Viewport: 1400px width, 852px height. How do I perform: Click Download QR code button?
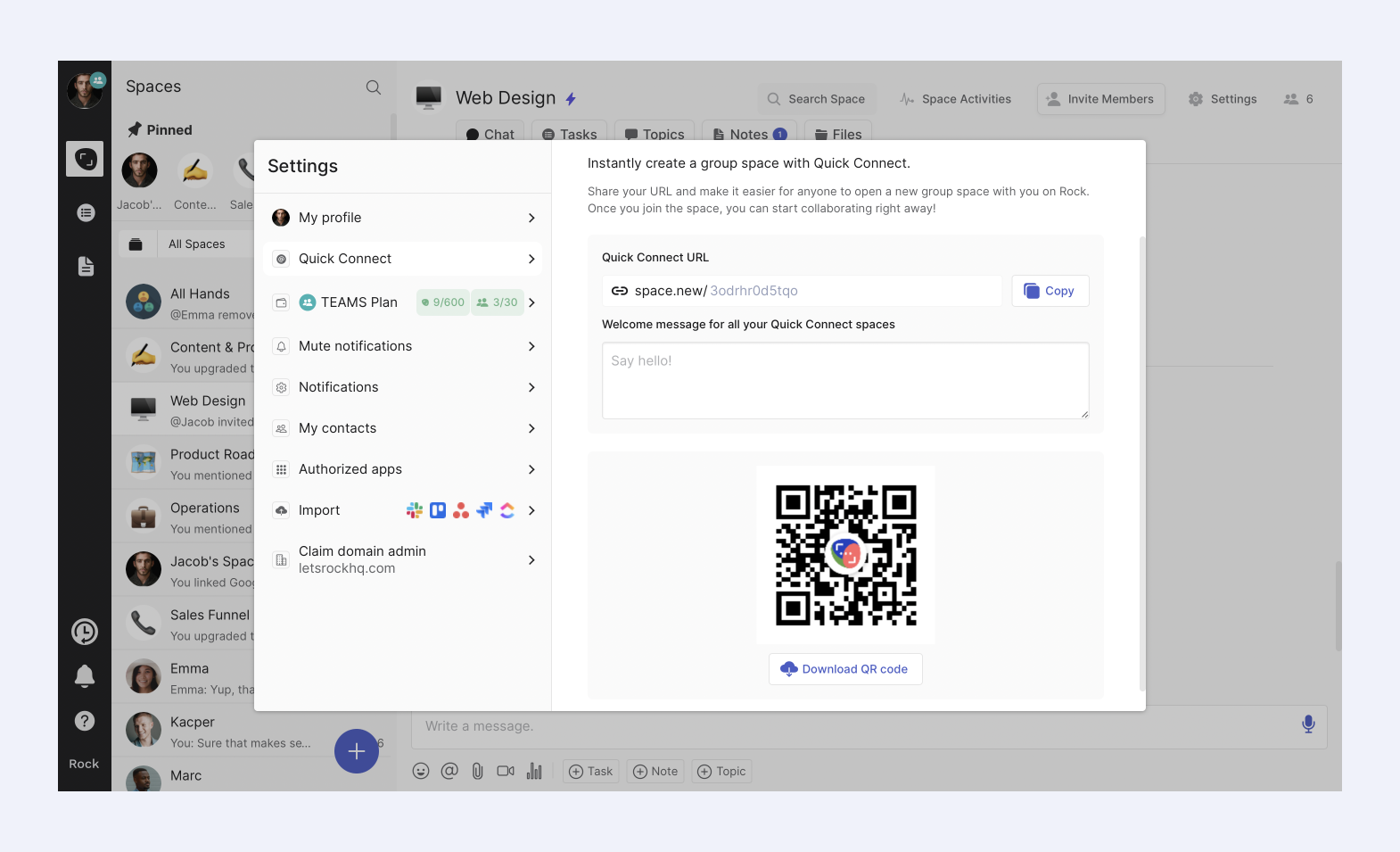tap(845, 669)
